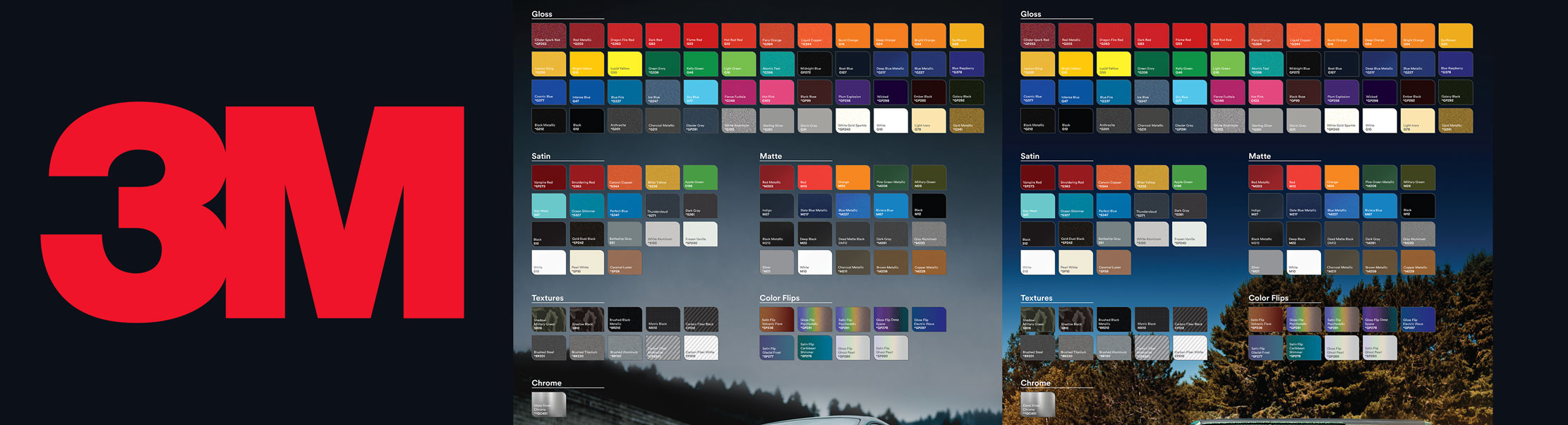Select Red Metallic G203 in blue-sky tree chart
Image resolution: width=1568 pixels, height=425 pixels.
(1075, 35)
